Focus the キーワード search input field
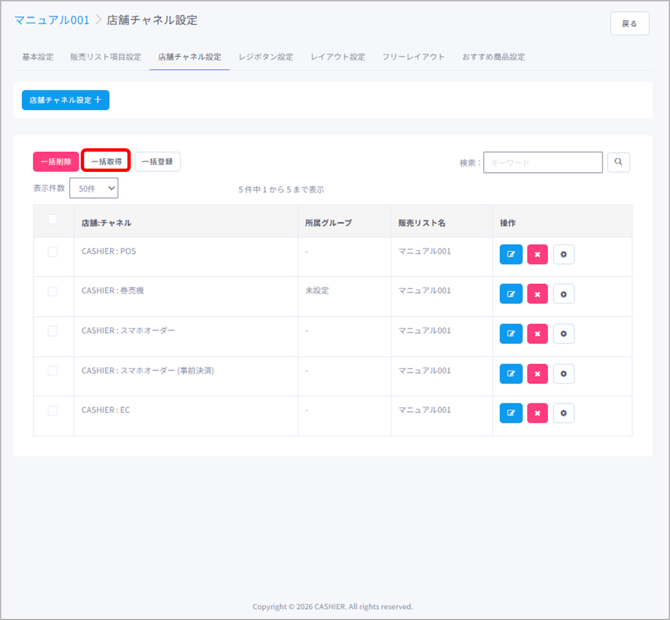Screen dimensions: 670x620 point(543,162)
